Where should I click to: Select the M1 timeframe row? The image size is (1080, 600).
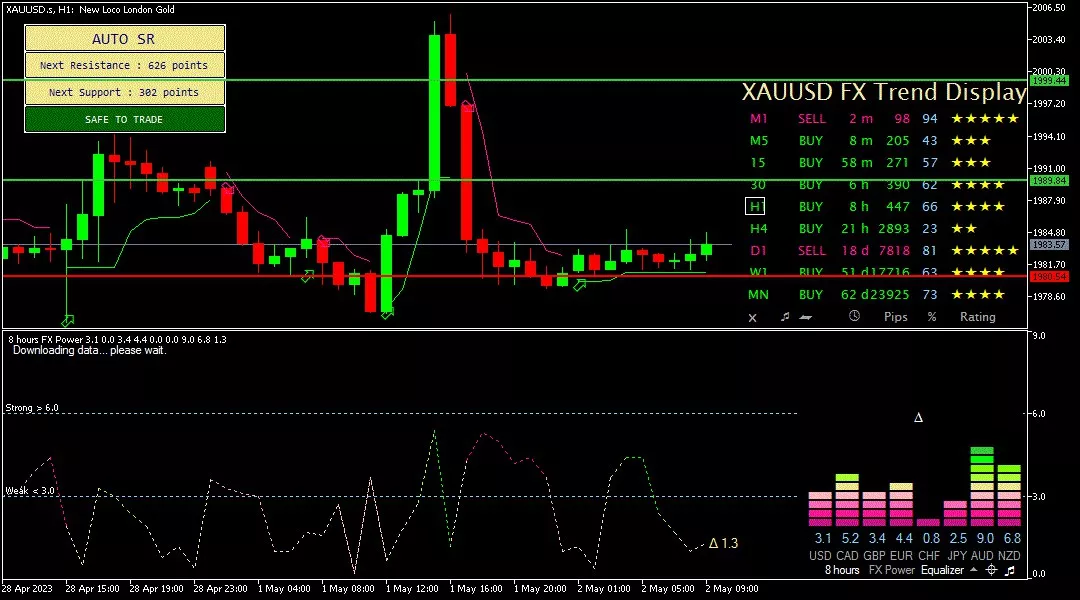(884, 118)
